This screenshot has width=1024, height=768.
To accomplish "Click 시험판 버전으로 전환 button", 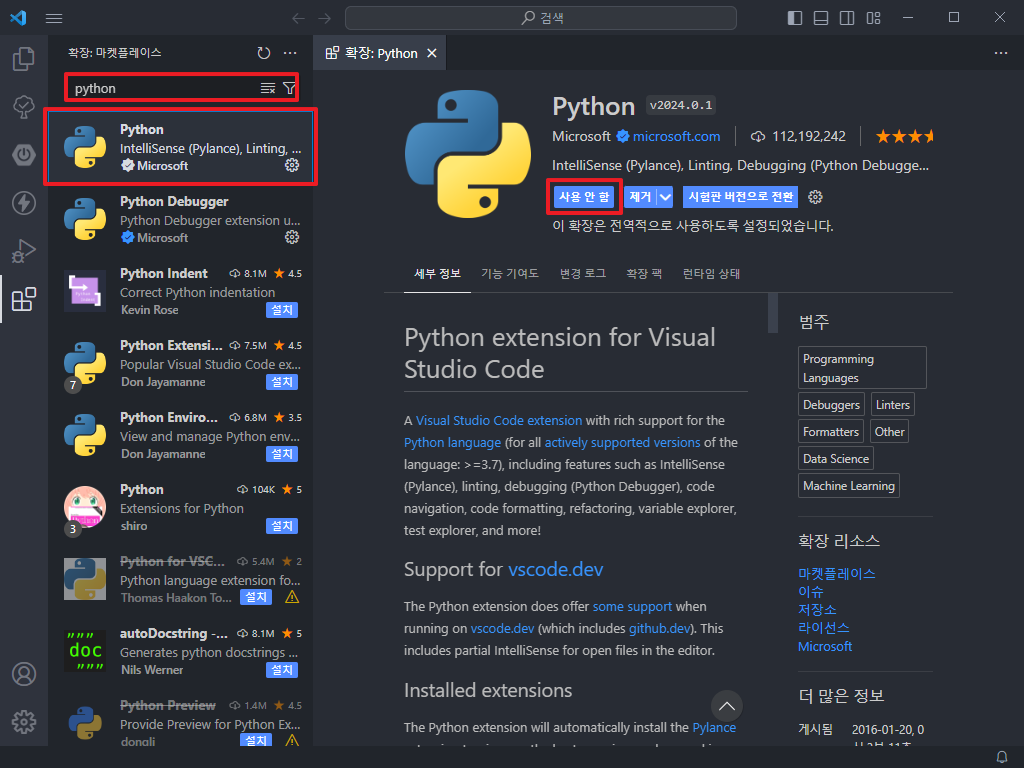I will (741, 197).
